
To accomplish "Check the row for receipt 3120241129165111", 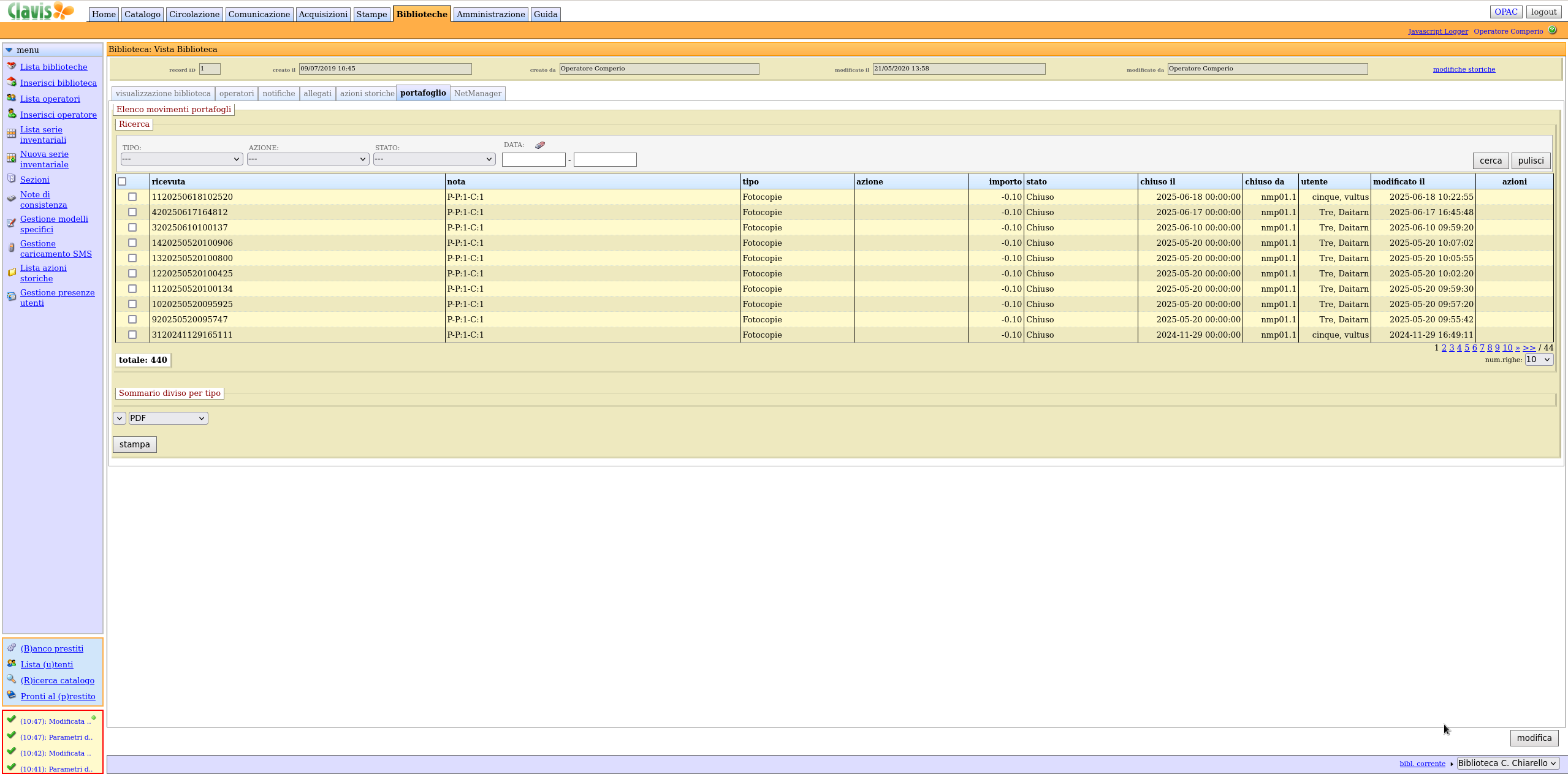I will coord(132,335).
